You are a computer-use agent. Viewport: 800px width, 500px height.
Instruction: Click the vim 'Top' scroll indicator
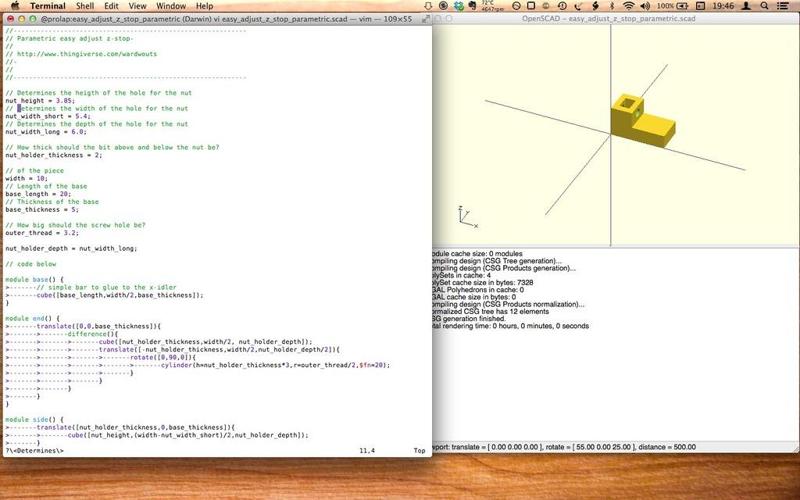pos(419,451)
